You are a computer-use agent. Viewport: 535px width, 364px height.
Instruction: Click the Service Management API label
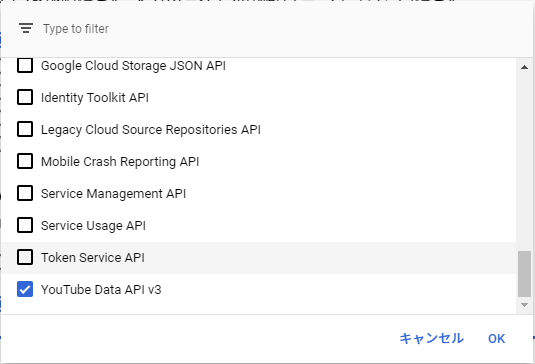[114, 194]
